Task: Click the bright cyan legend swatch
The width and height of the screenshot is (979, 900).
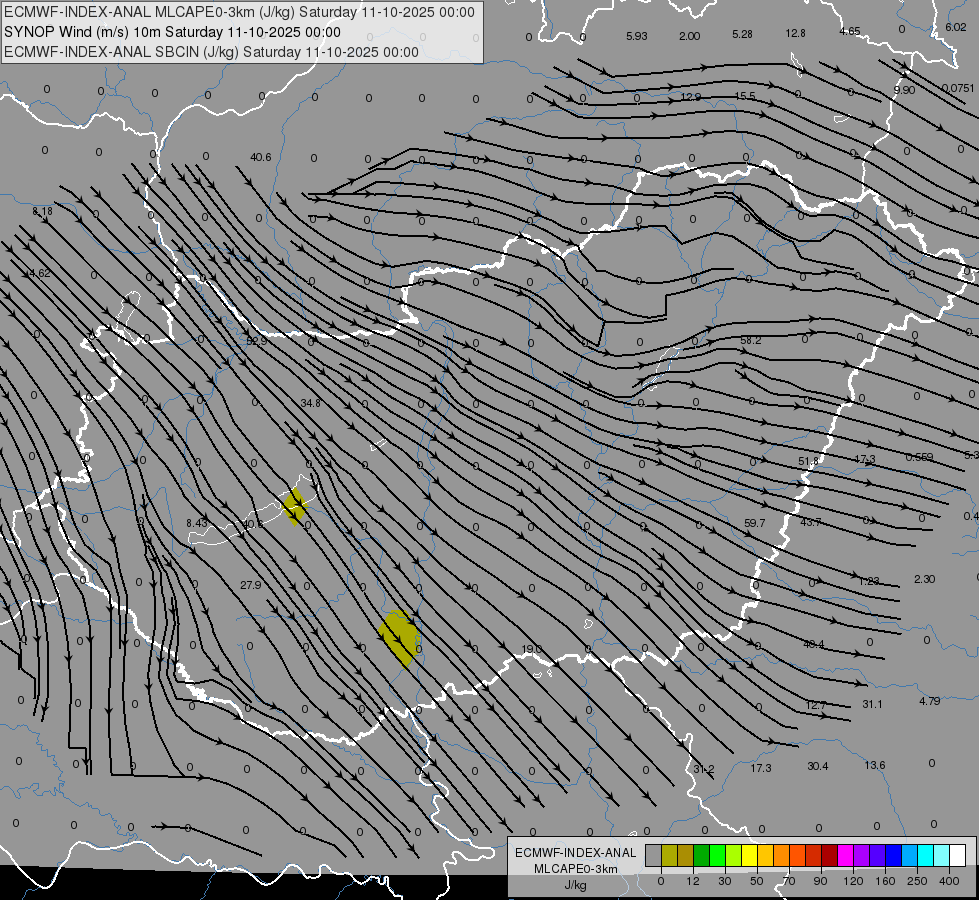Action: 925,855
